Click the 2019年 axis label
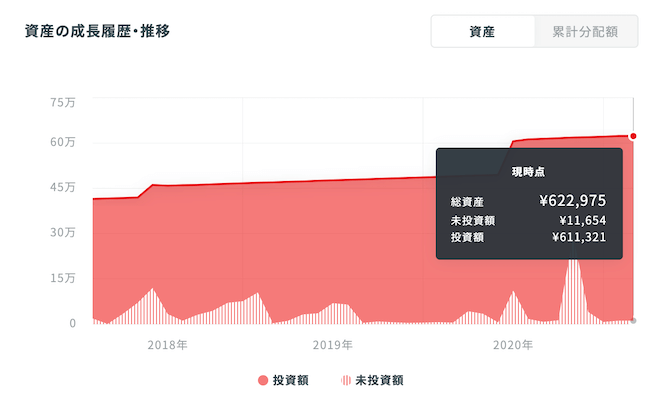 [x=333, y=345]
